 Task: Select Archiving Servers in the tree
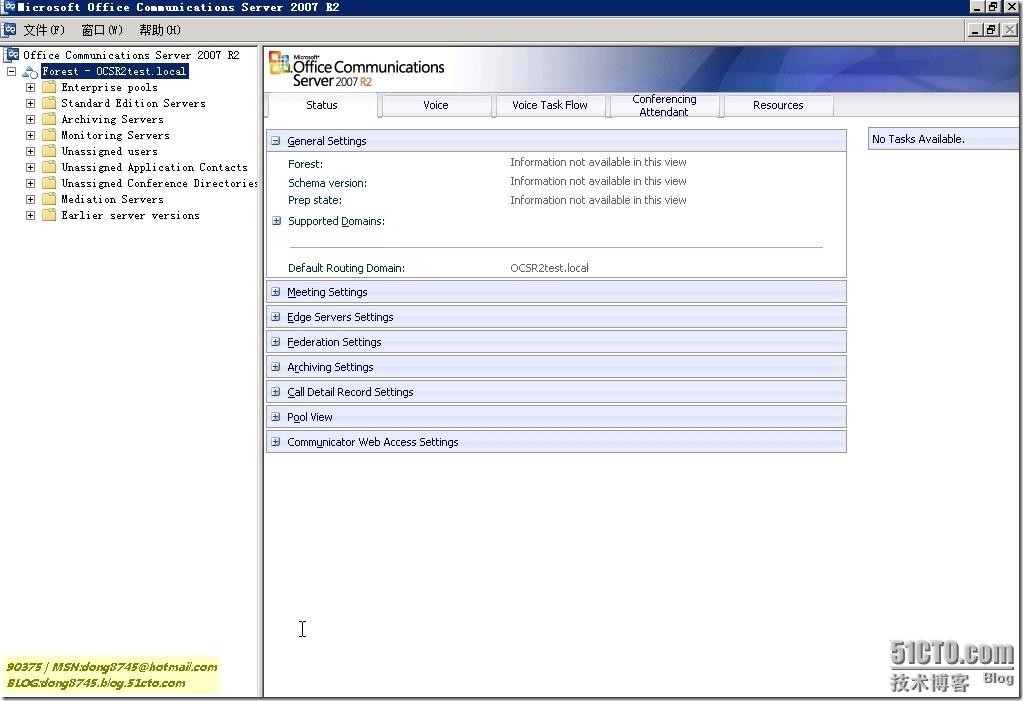112,119
